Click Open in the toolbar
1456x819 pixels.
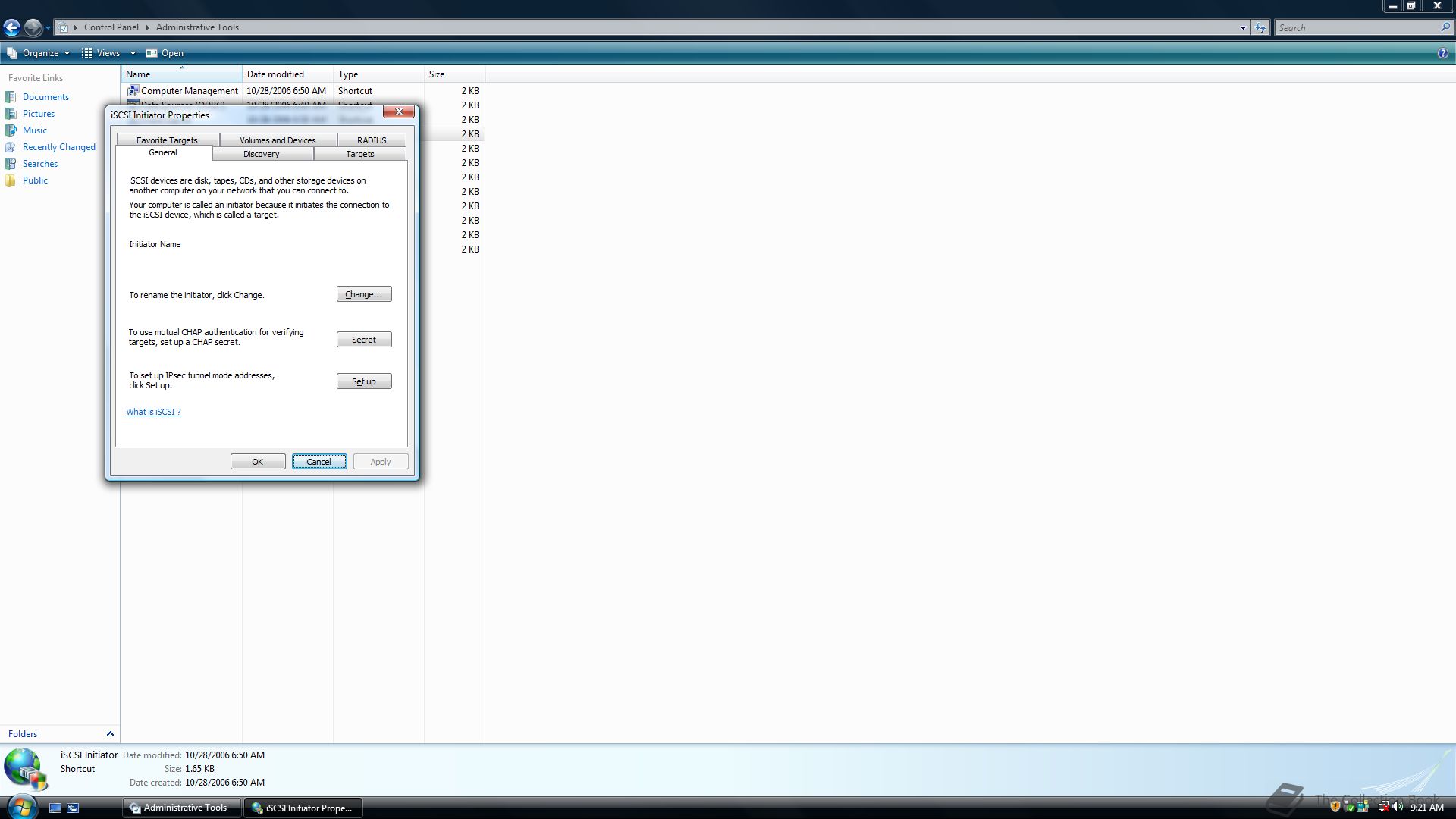coord(165,53)
